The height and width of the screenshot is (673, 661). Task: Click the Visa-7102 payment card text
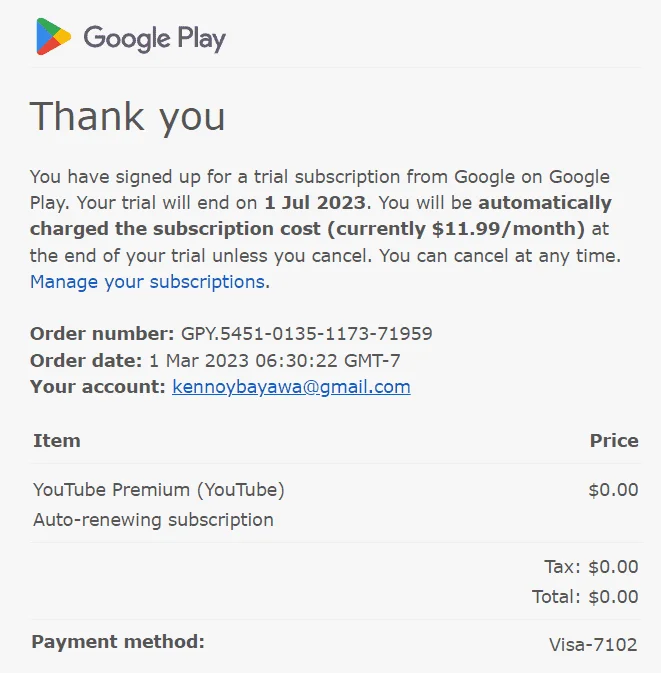[x=593, y=644]
